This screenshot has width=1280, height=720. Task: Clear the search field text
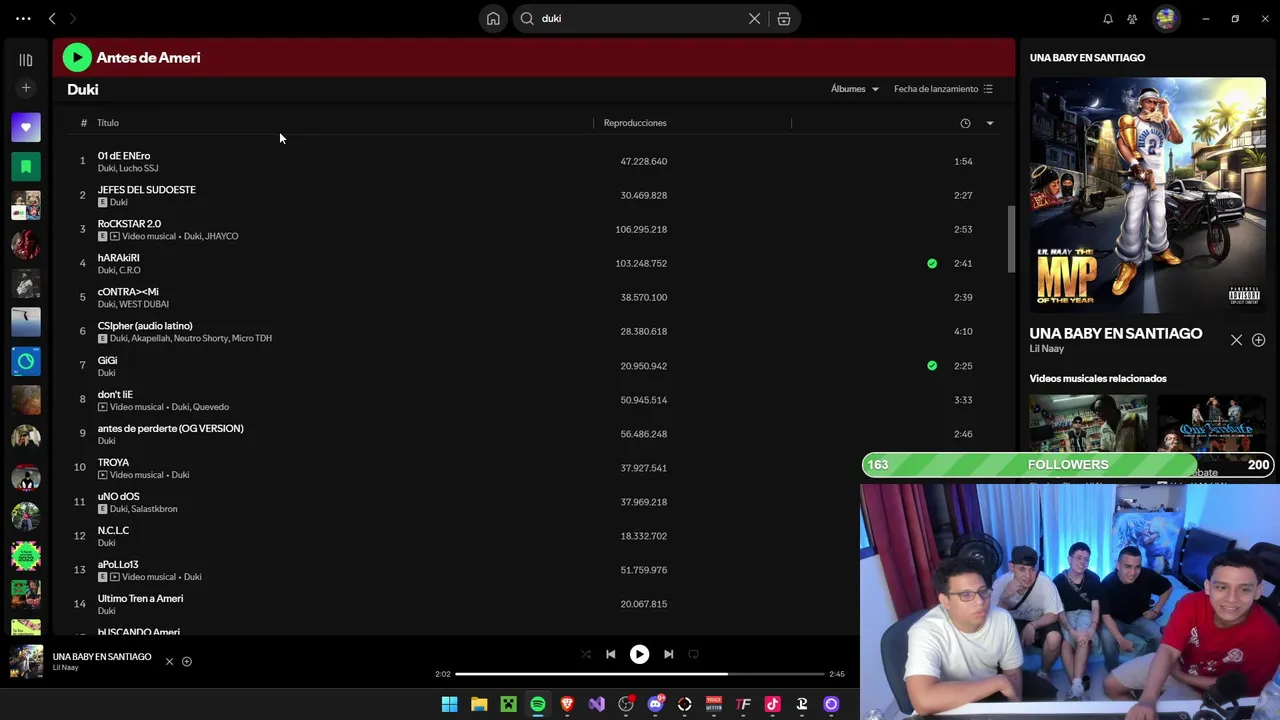[755, 18]
